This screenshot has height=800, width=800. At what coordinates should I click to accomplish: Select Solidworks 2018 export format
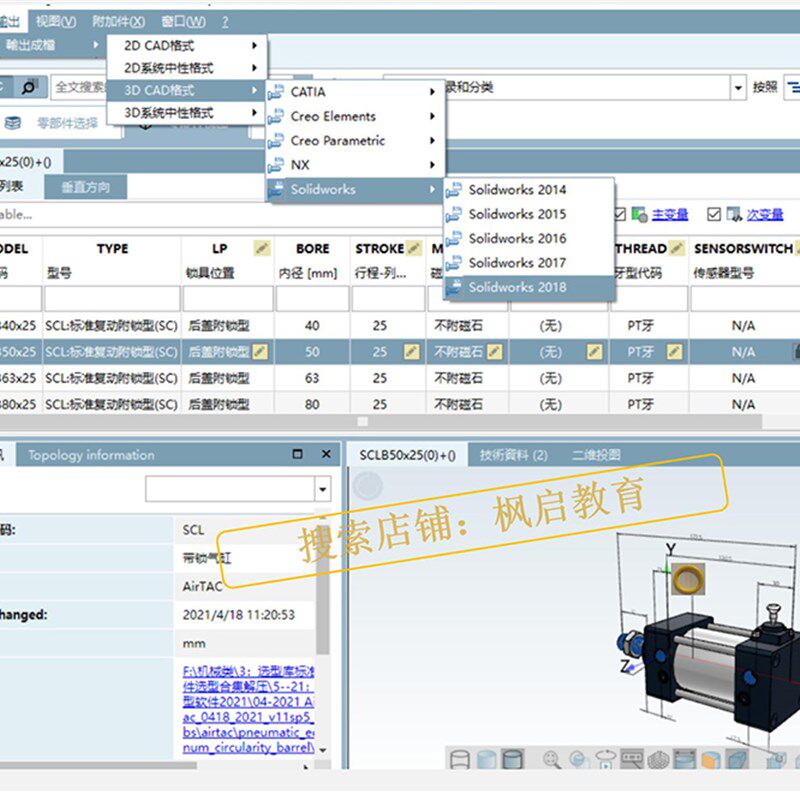pyautogui.click(x=529, y=287)
